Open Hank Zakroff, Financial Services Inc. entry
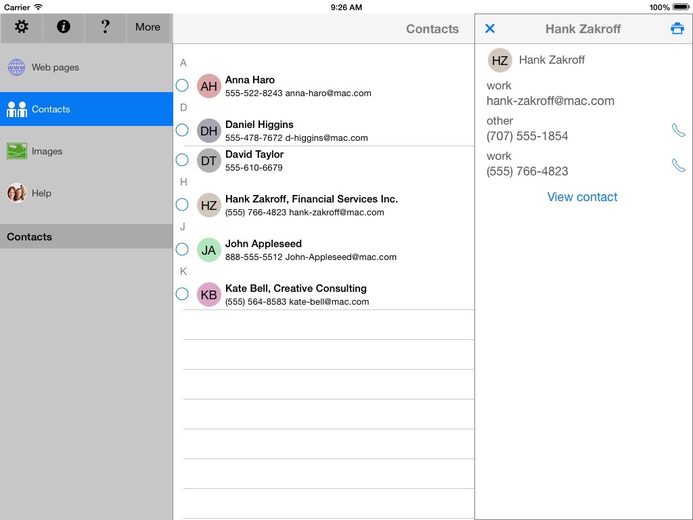Image resolution: width=693 pixels, height=520 pixels. click(312, 199)
